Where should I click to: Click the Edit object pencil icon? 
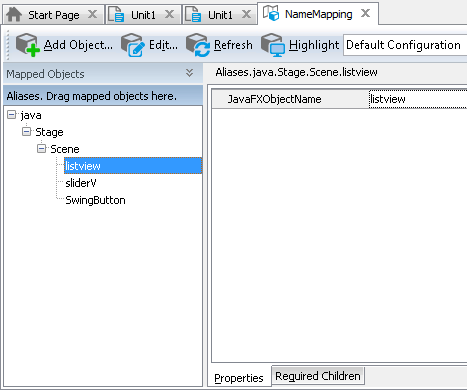(x=133, y=45)
